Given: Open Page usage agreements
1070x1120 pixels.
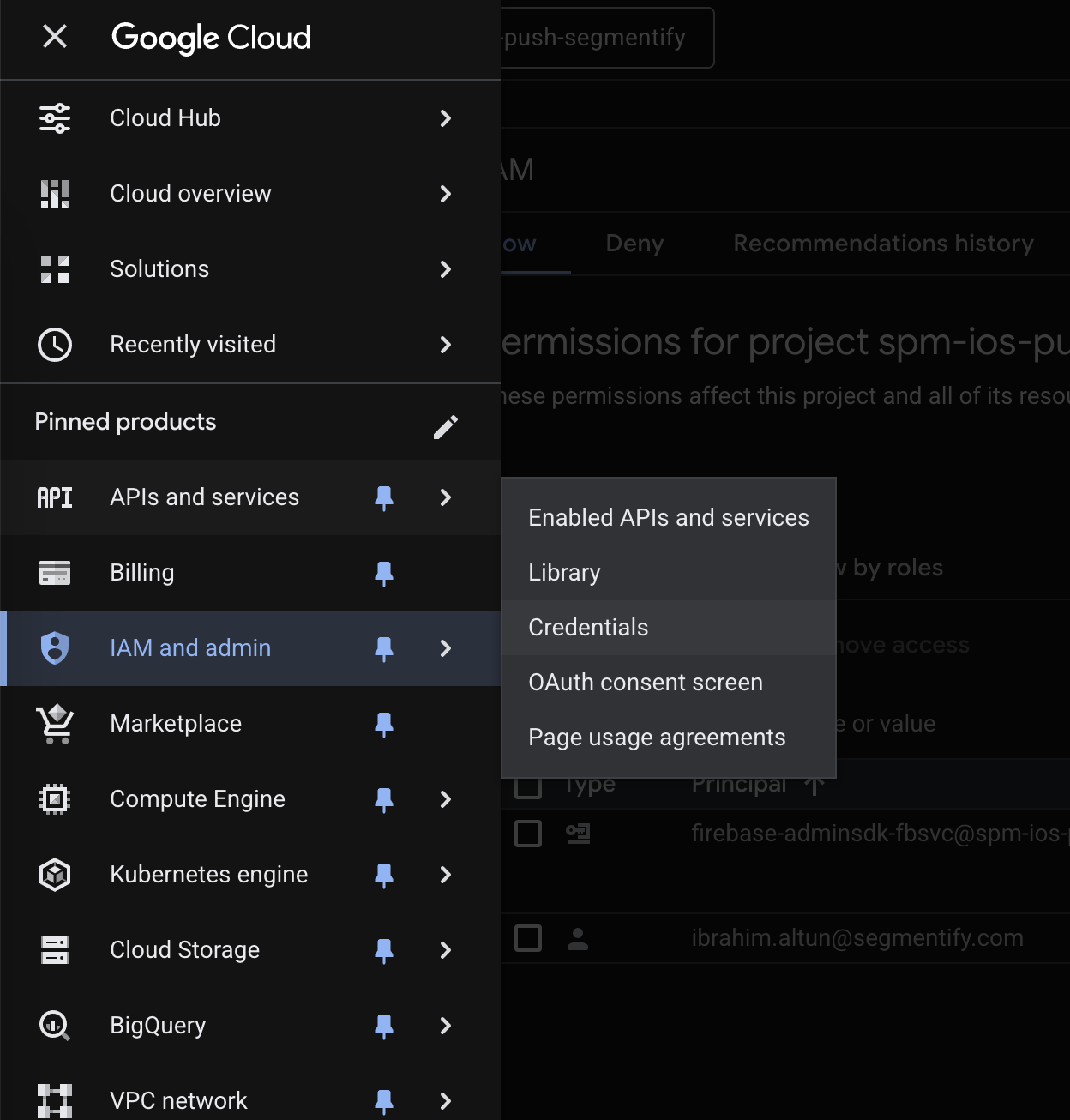Looking at the screenshot, I should pyautogui.click(x=669, y=738).
